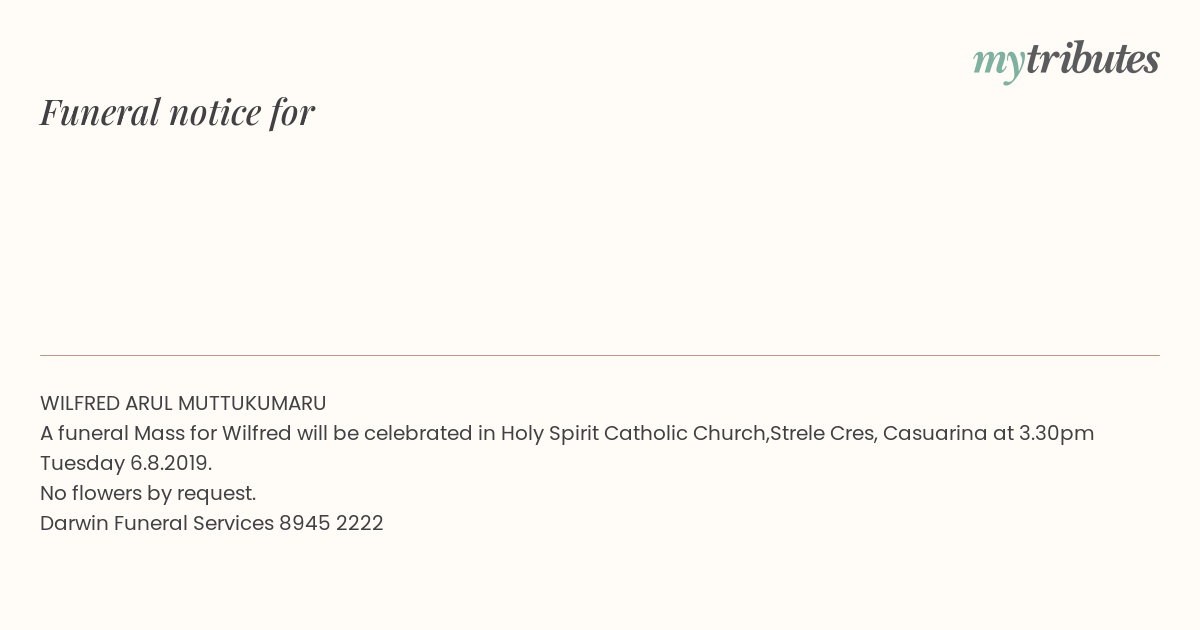Click the green "my" part of logo

pos(998,64)
